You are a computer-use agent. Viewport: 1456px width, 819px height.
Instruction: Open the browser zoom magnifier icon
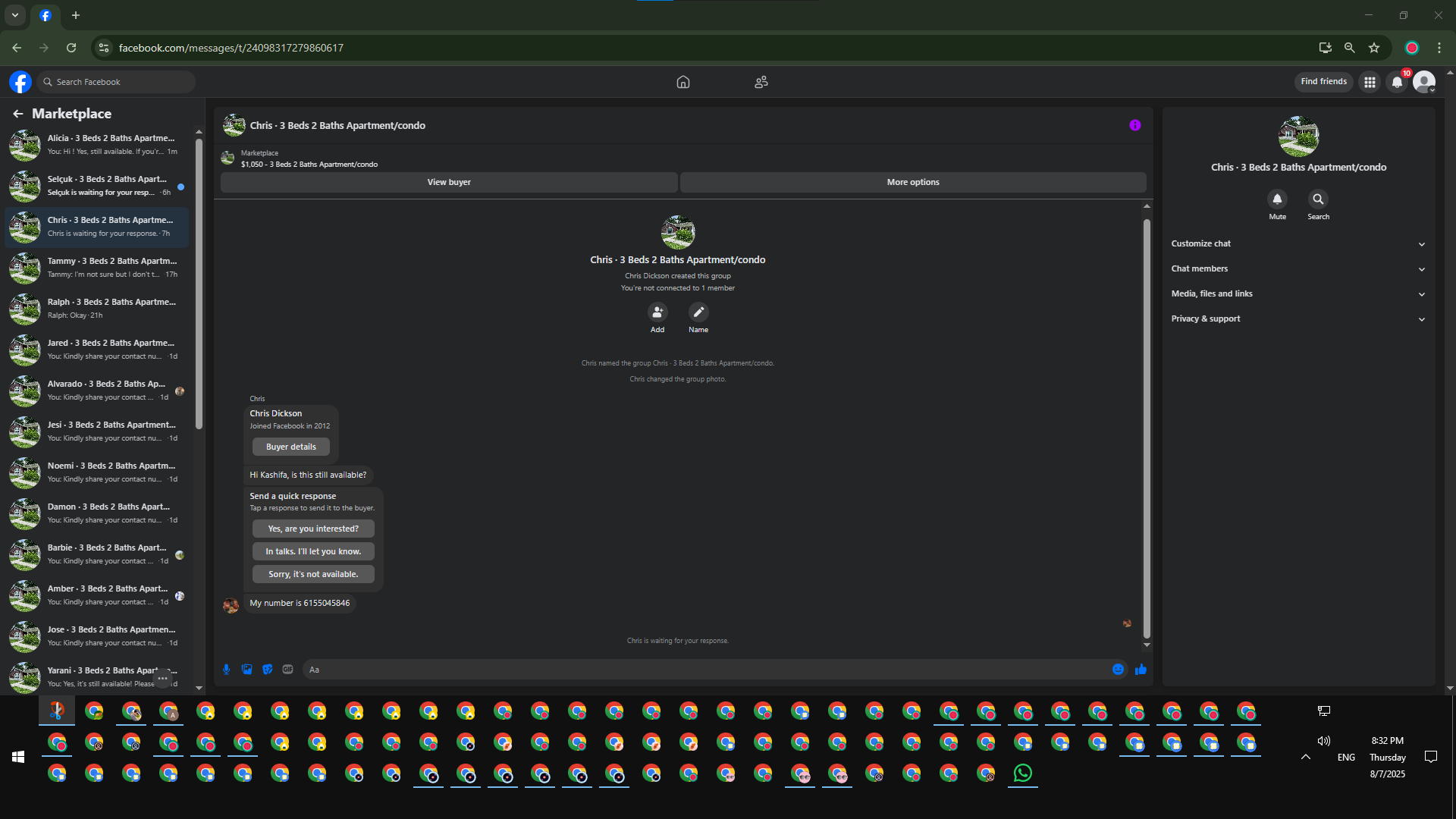tap(1350, 48)
